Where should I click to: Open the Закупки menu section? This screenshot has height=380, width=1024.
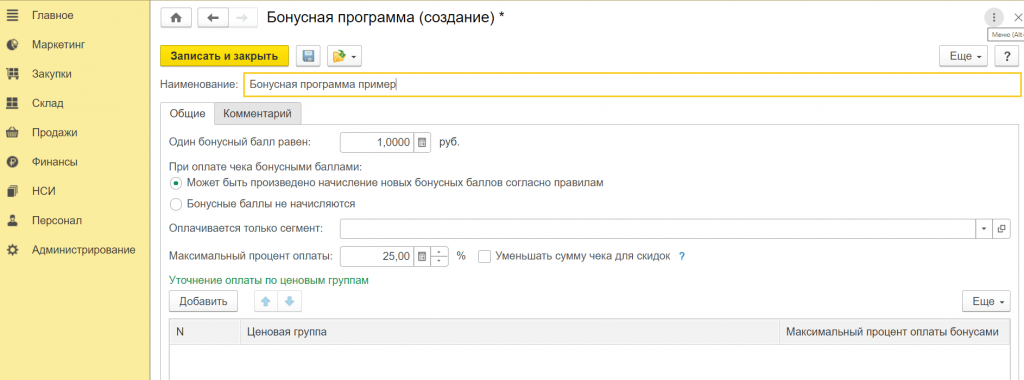(x=52, y=74)
